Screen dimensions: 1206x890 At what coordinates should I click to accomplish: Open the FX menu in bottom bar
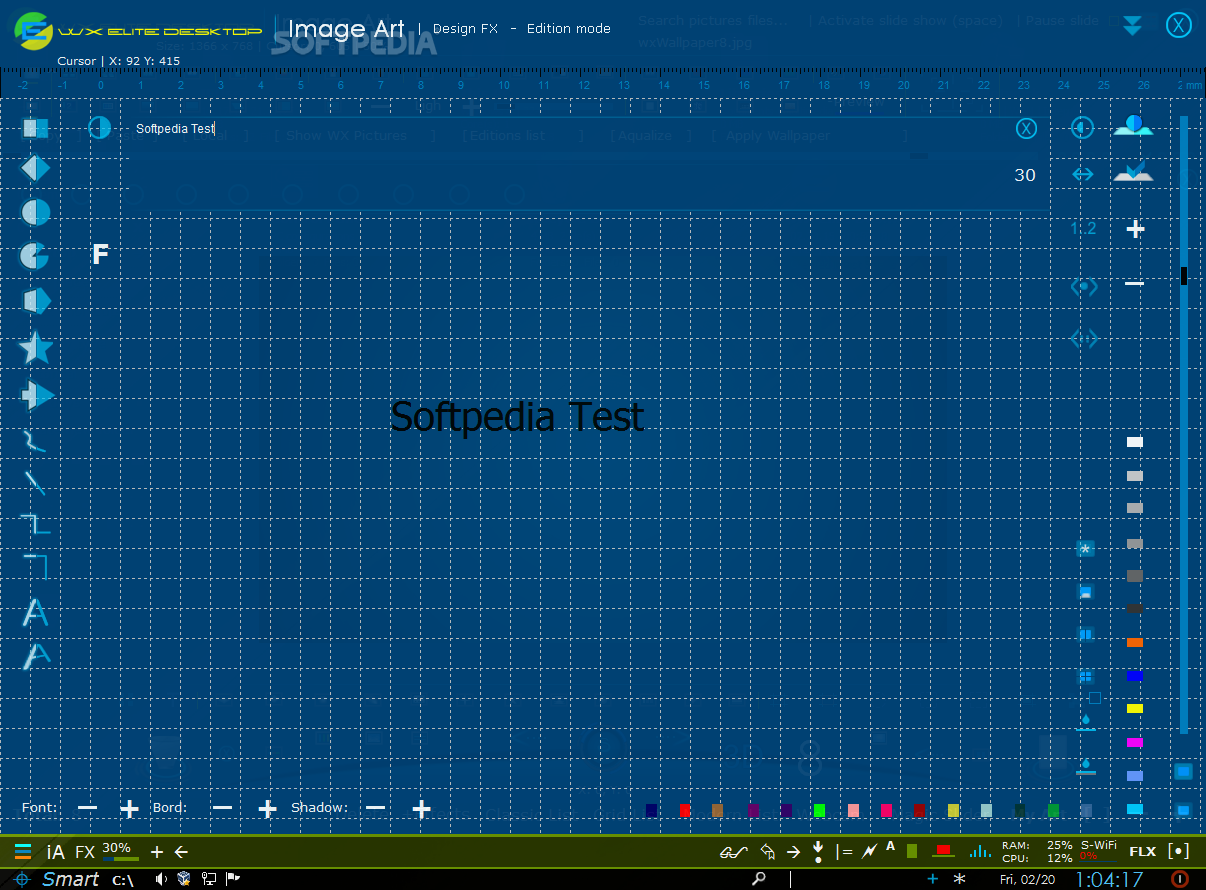pyautogui.click(x=85, y=852)
